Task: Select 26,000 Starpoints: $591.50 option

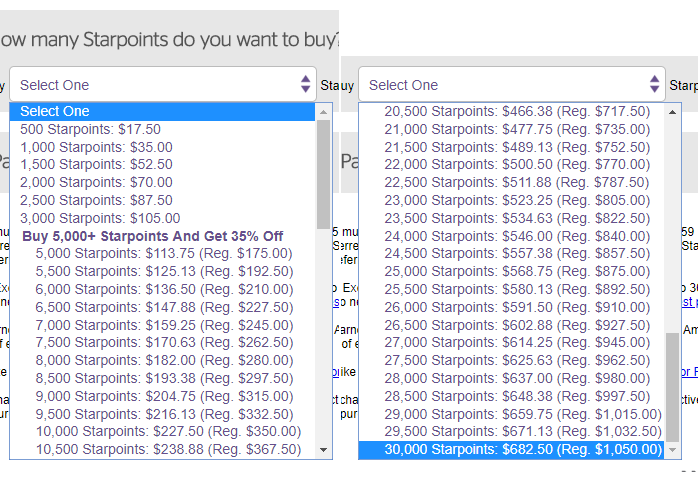Action: coord(512,307)
